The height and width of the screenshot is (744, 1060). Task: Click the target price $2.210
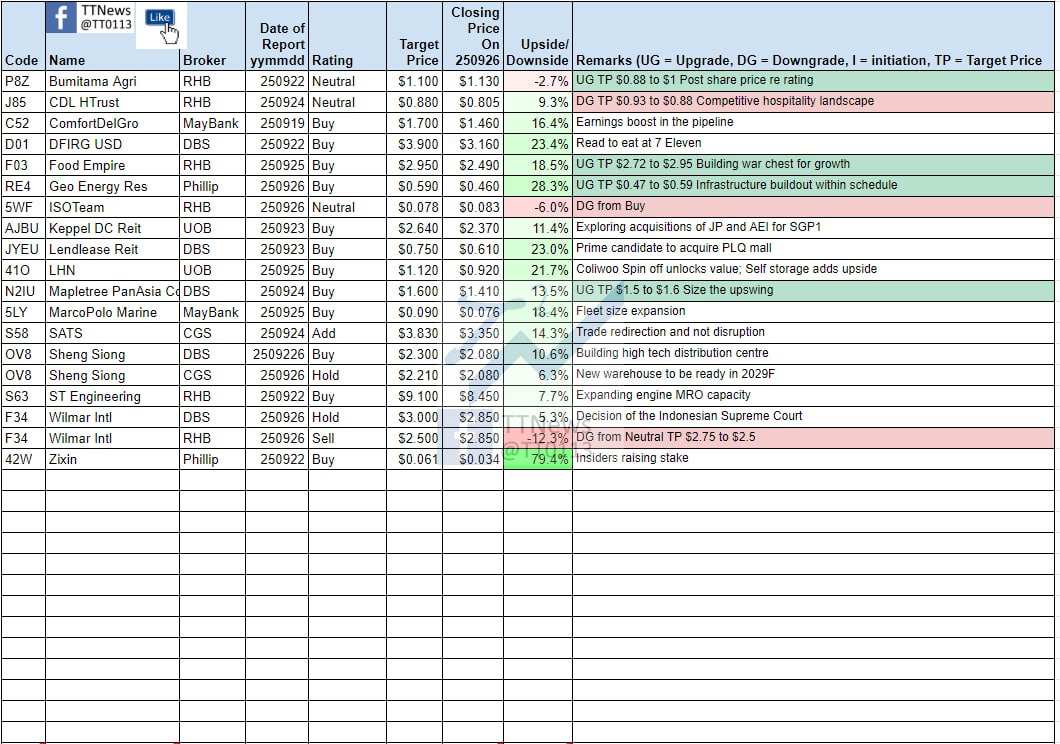pyautogui.click(x=414, y=375)
